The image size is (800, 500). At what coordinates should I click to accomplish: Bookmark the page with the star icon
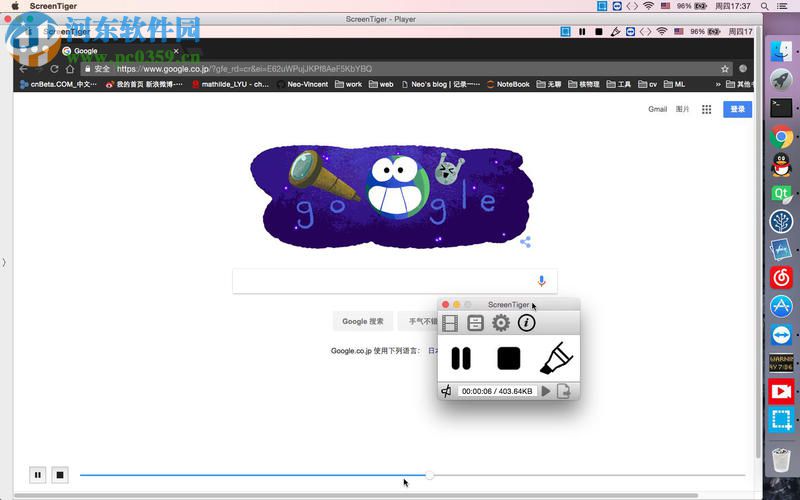[x=724, y=69]
